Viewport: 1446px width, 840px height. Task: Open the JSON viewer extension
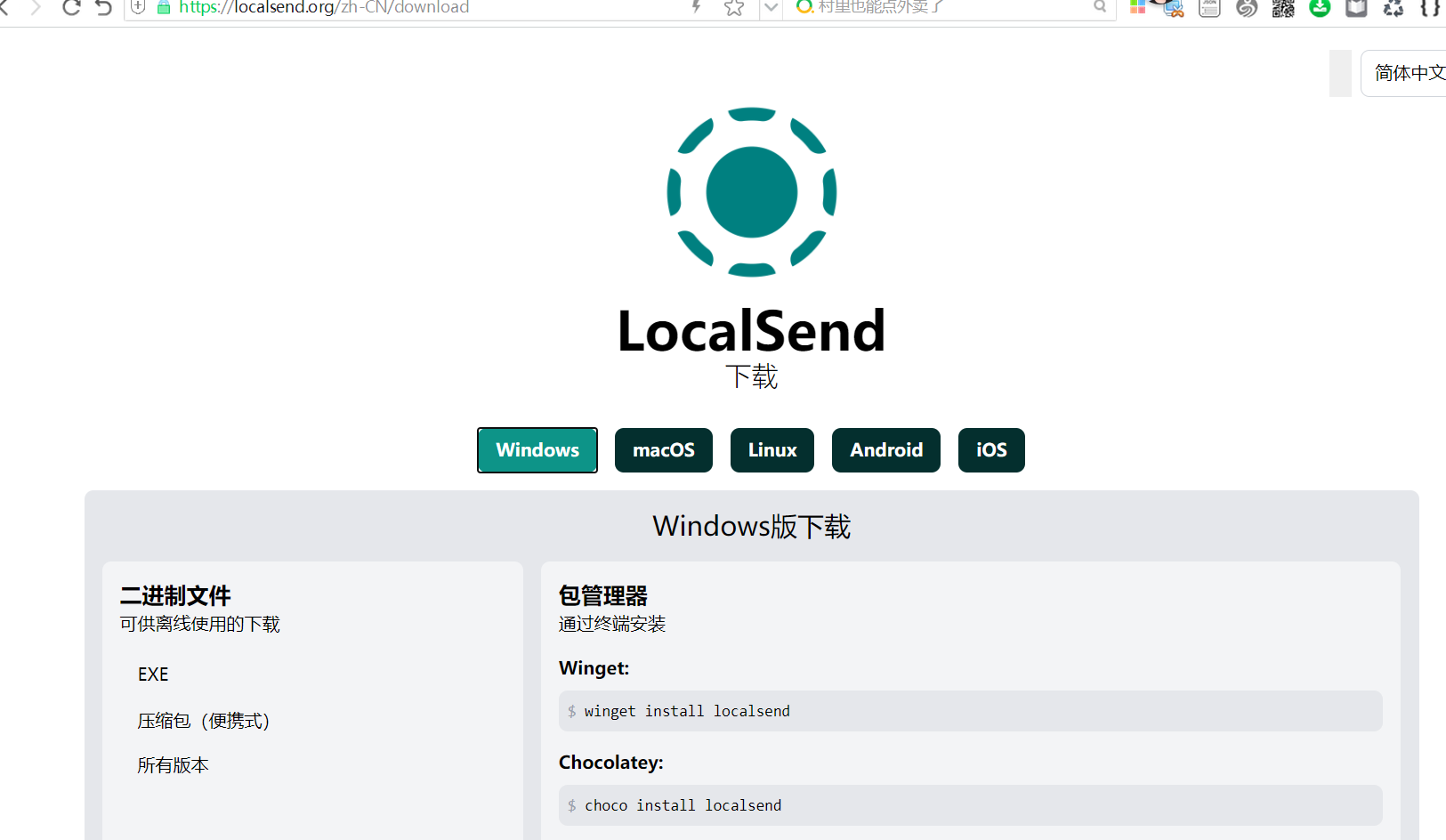click(1208, 9)
